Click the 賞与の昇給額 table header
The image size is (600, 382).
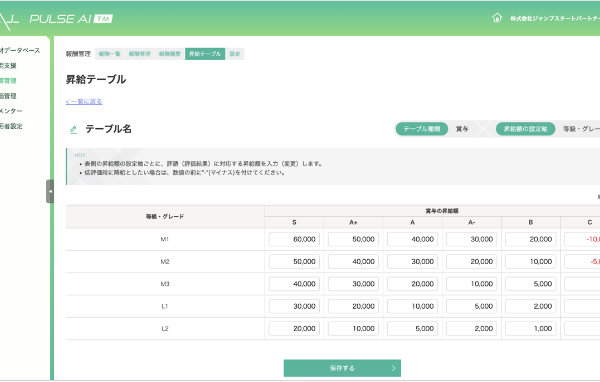click(442, 211)
